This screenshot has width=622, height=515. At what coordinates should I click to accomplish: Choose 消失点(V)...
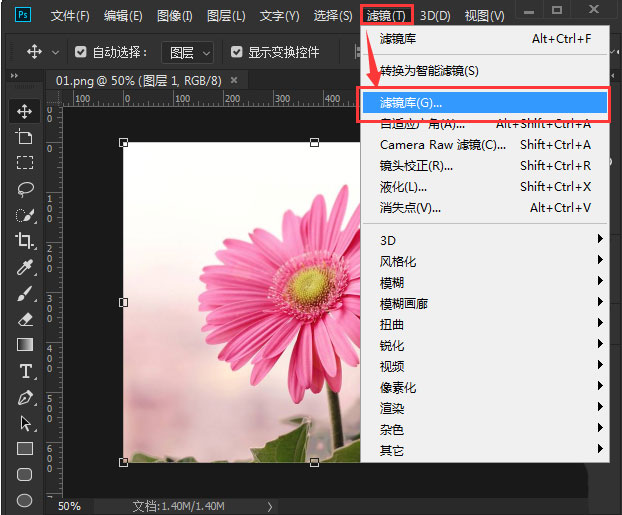click(x=486, y=208)
